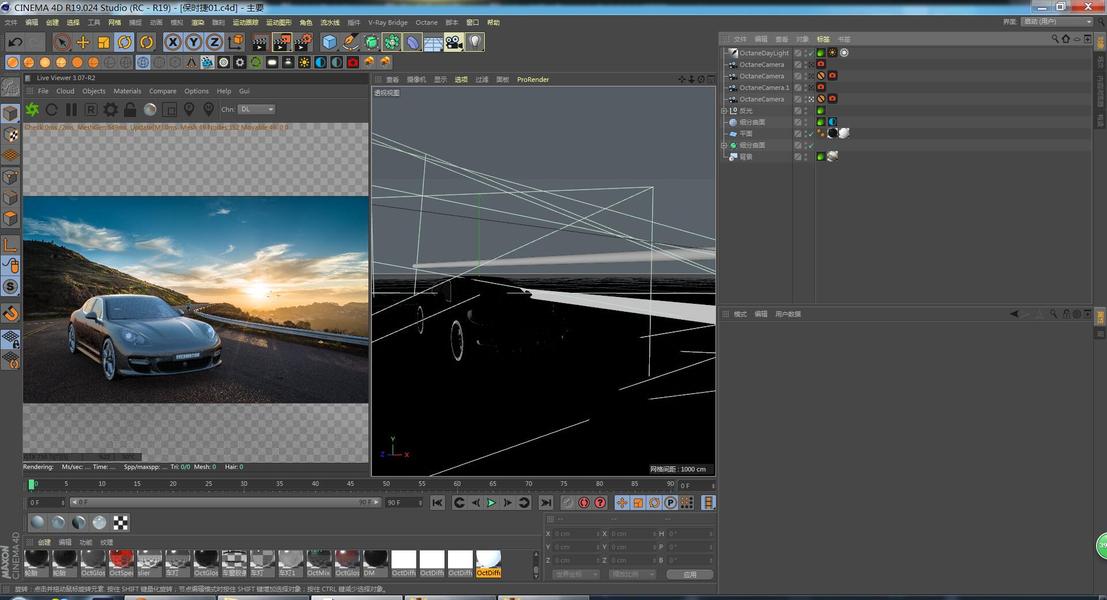Start Octane render in Live Viewer
Screen dimensions: 1107x600
pyautogui.click(x=32, y=109)
